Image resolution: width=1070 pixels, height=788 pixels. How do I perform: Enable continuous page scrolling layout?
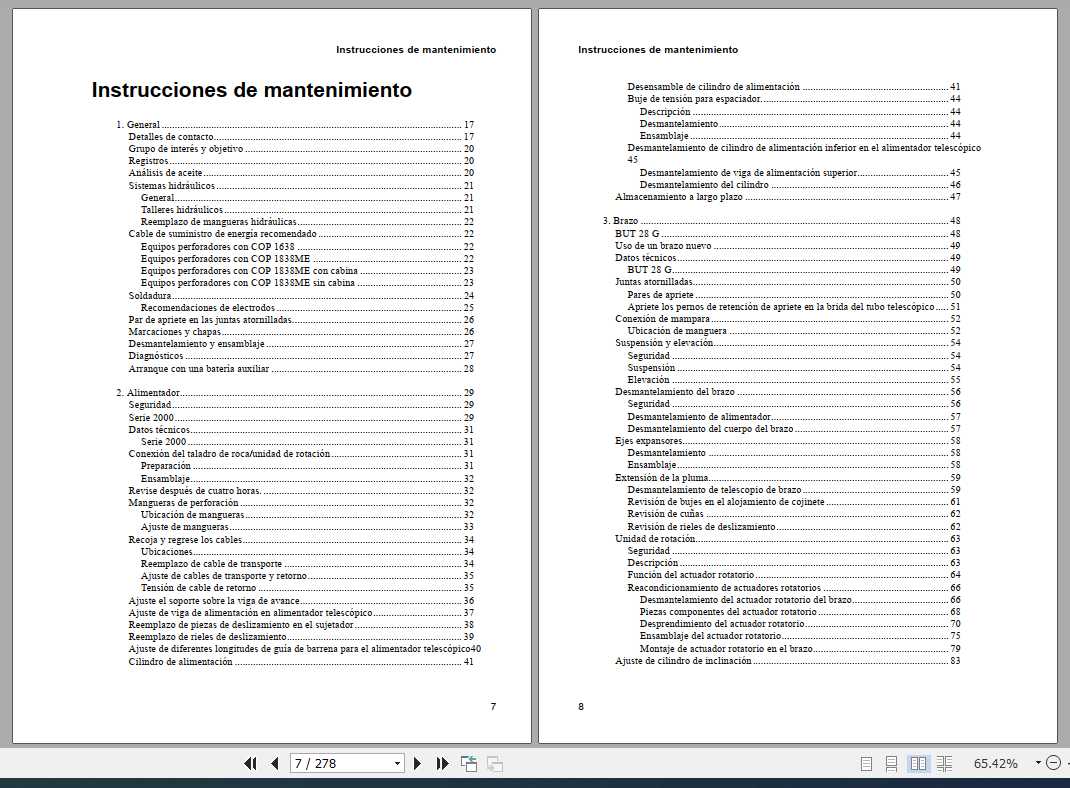coord(891,764)
